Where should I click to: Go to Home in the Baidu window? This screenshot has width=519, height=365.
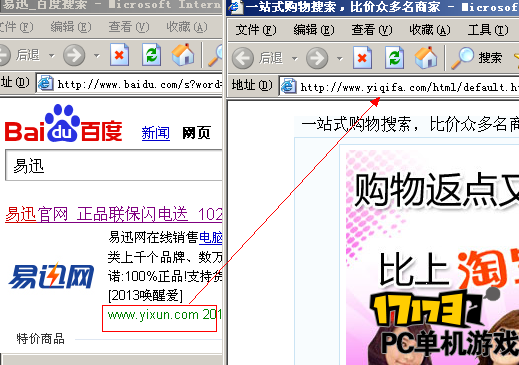[x=183, y=55]
